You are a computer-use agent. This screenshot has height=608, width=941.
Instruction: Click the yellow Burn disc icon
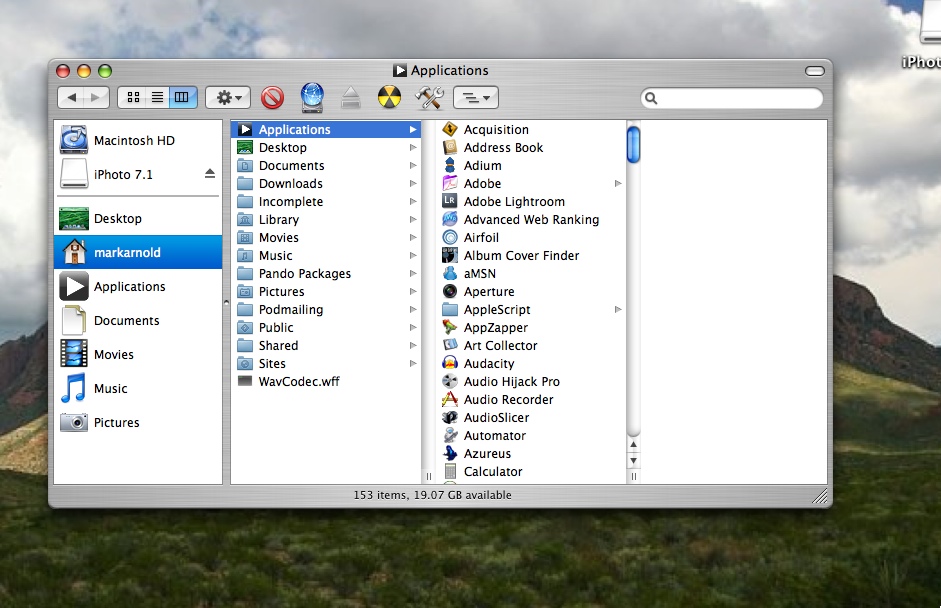[x=389, y=97]
